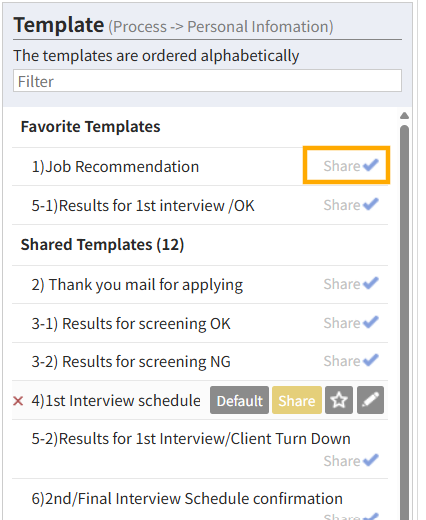Click the pencil edit icon on 4)1st Interview schedule

370,400
